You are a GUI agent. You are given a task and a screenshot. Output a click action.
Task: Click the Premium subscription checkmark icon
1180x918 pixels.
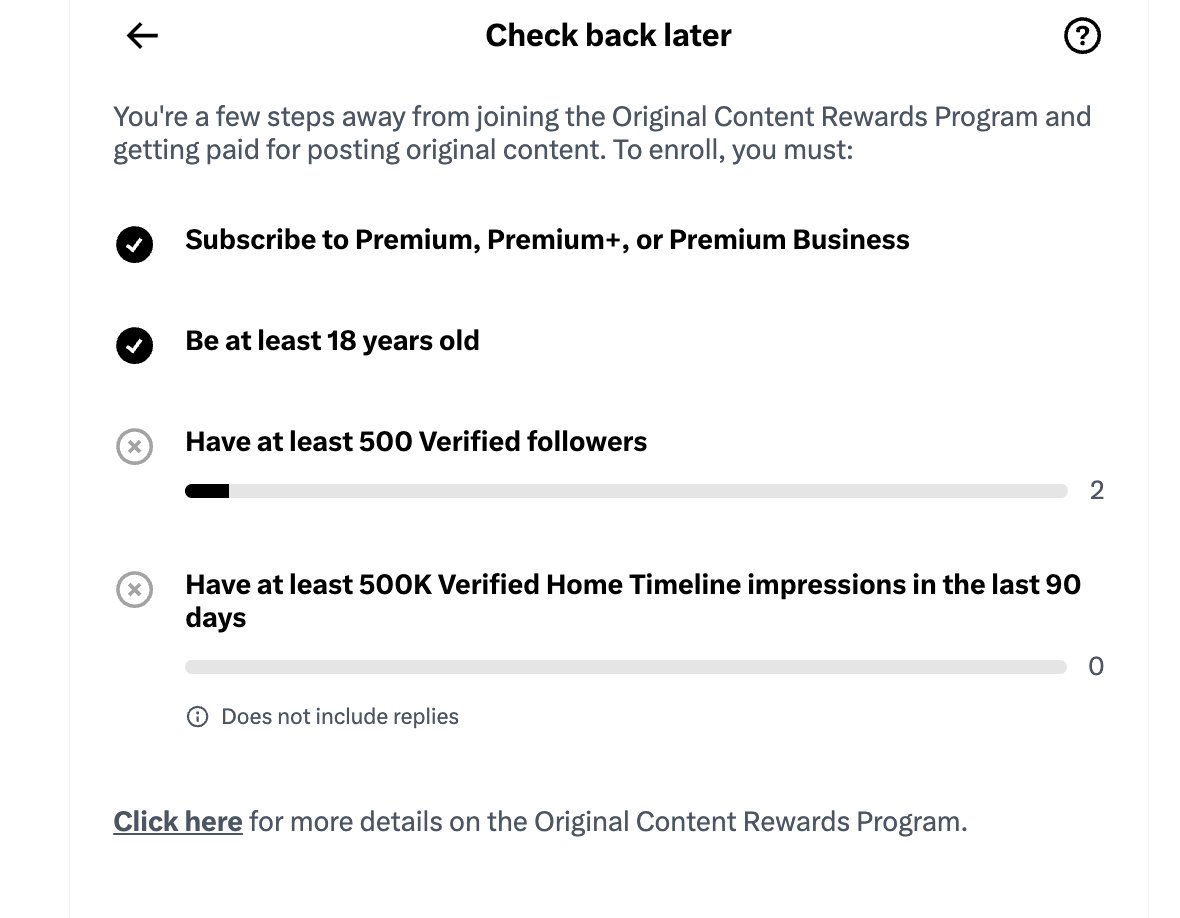tap(135, 244)
